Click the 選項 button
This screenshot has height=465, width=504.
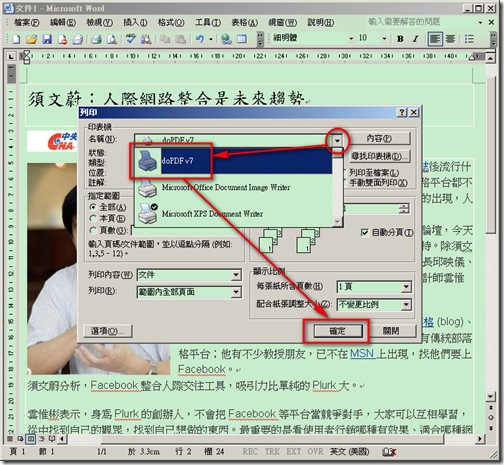(x=108, y=331)
